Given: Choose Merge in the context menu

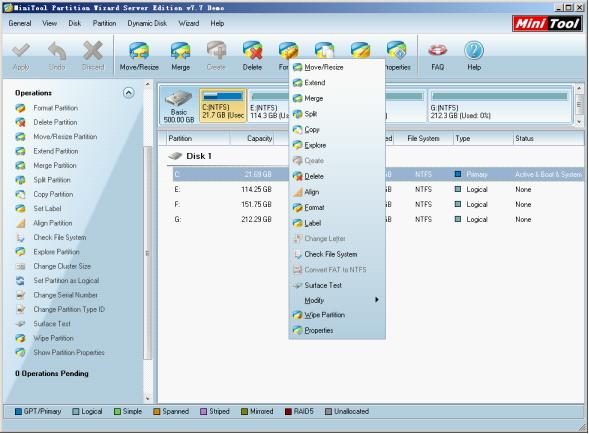Looking at the screenshot, I should point(337,98).
